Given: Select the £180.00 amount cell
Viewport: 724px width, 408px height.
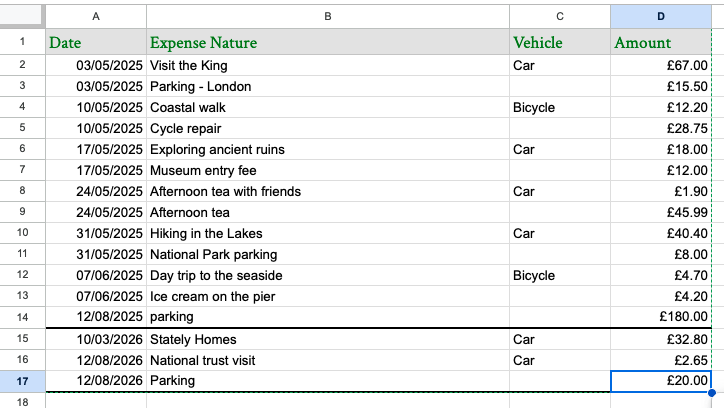Looking at the screenshot, I should pyautogui.click(x=660, y=317).
